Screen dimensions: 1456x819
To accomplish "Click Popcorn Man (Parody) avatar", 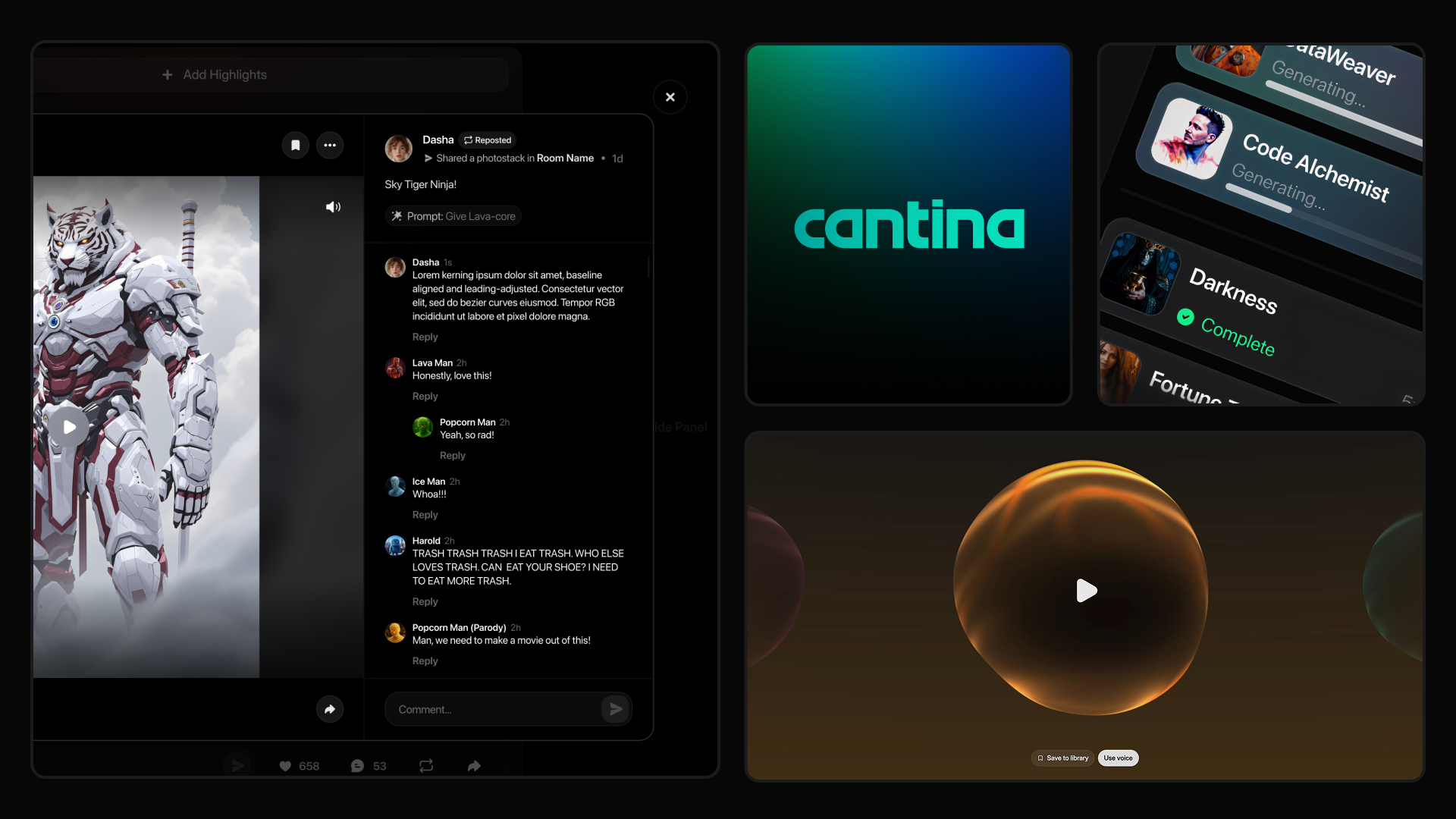I will (395, 632).
